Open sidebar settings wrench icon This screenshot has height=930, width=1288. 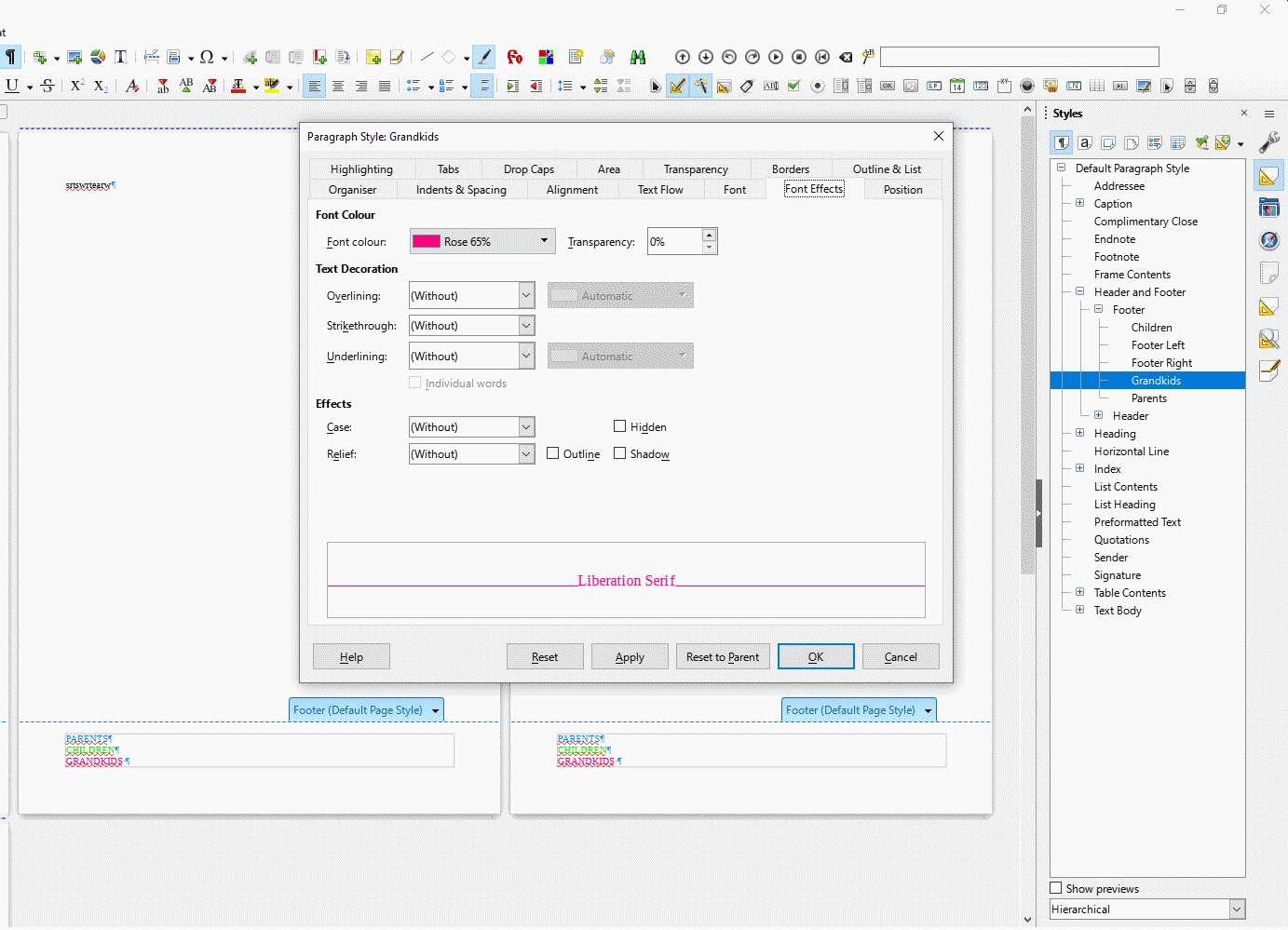[x=1268, y=142]
